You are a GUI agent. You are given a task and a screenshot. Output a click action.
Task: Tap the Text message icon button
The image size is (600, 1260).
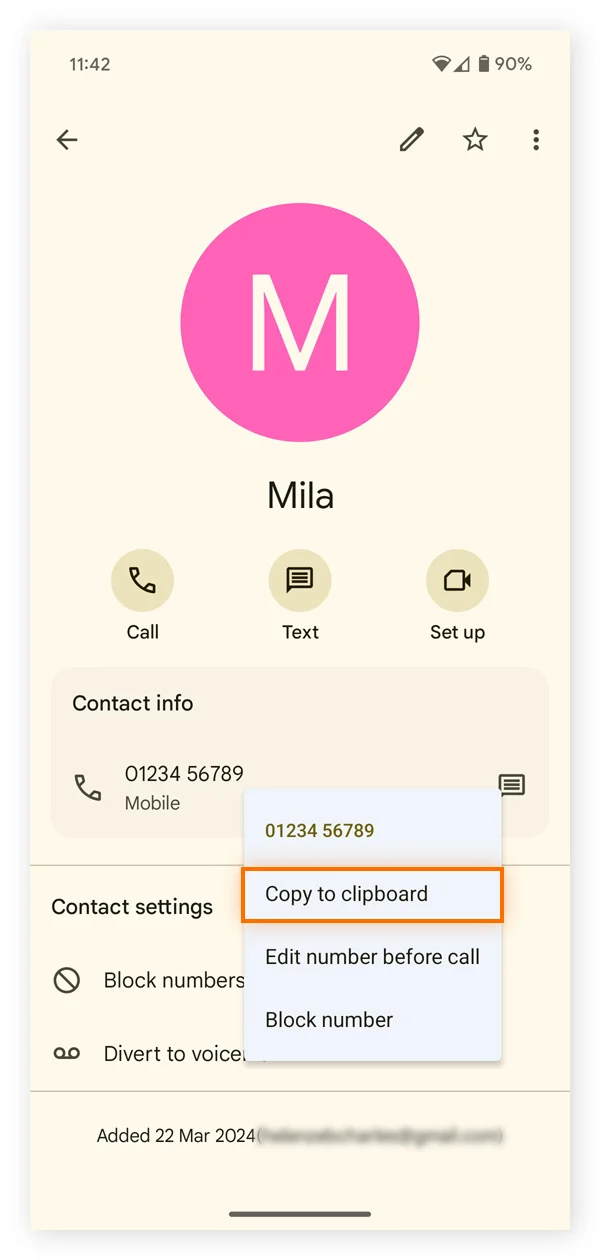tap(300, 580)
